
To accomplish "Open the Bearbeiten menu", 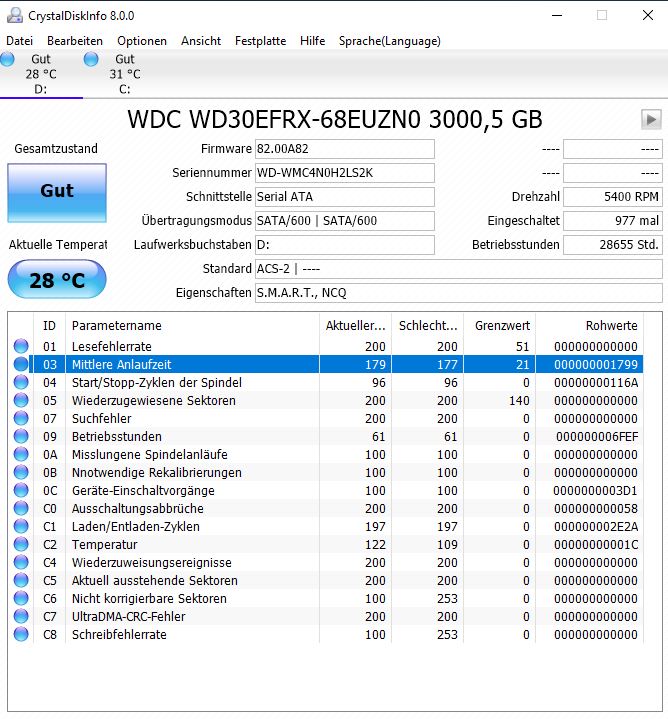I will (x=75, y=41).
